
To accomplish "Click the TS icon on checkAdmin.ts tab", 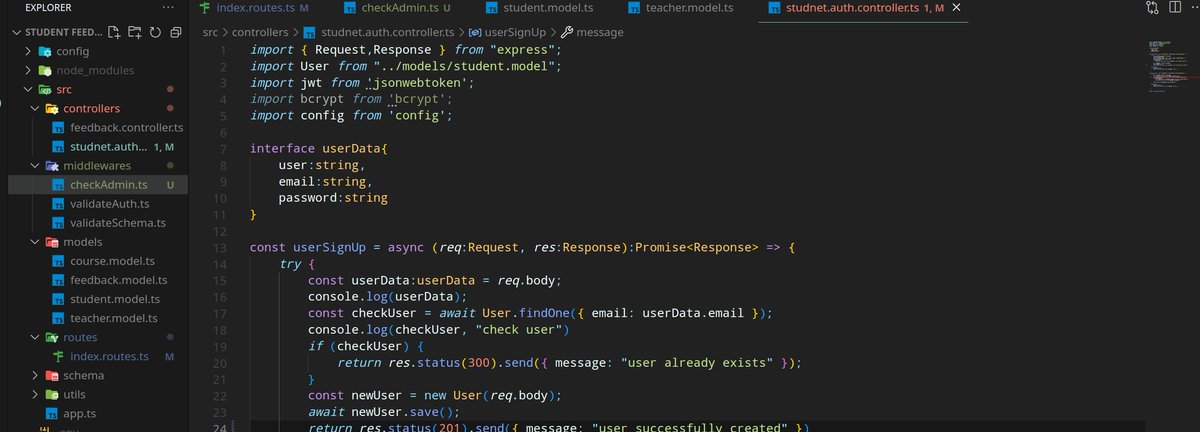I will point(349,8).
